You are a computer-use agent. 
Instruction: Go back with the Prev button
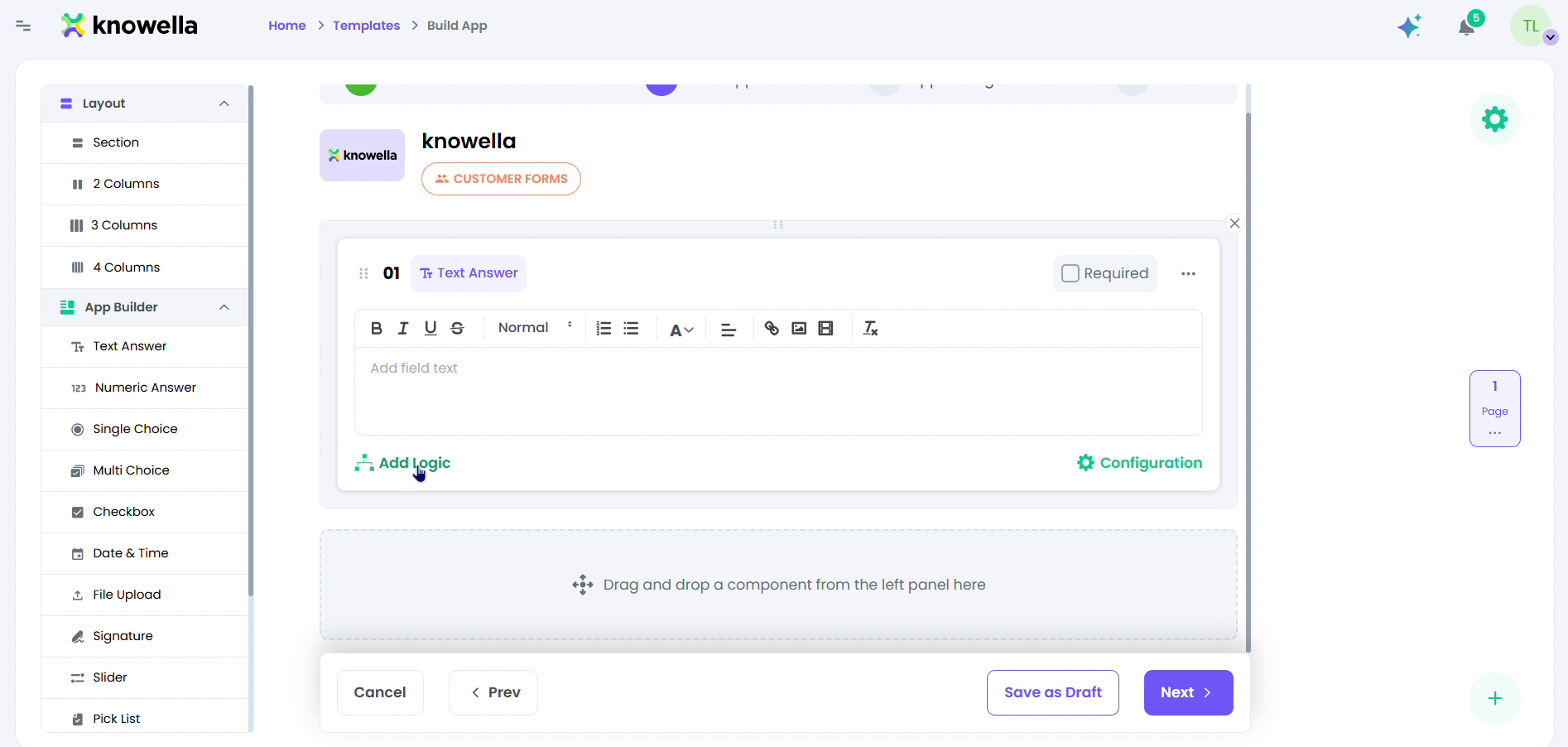pos(493,692)
